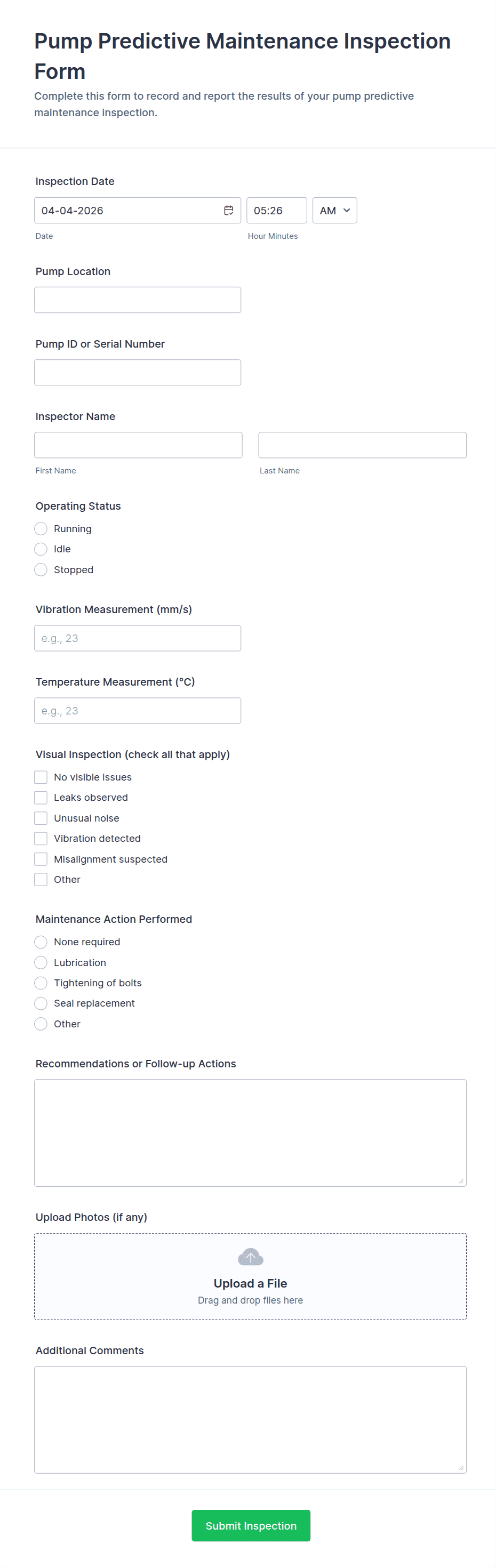Click the cloud upload icon
The image size is (496, 1568).
pyautogui.click(x=250, y=1257)
